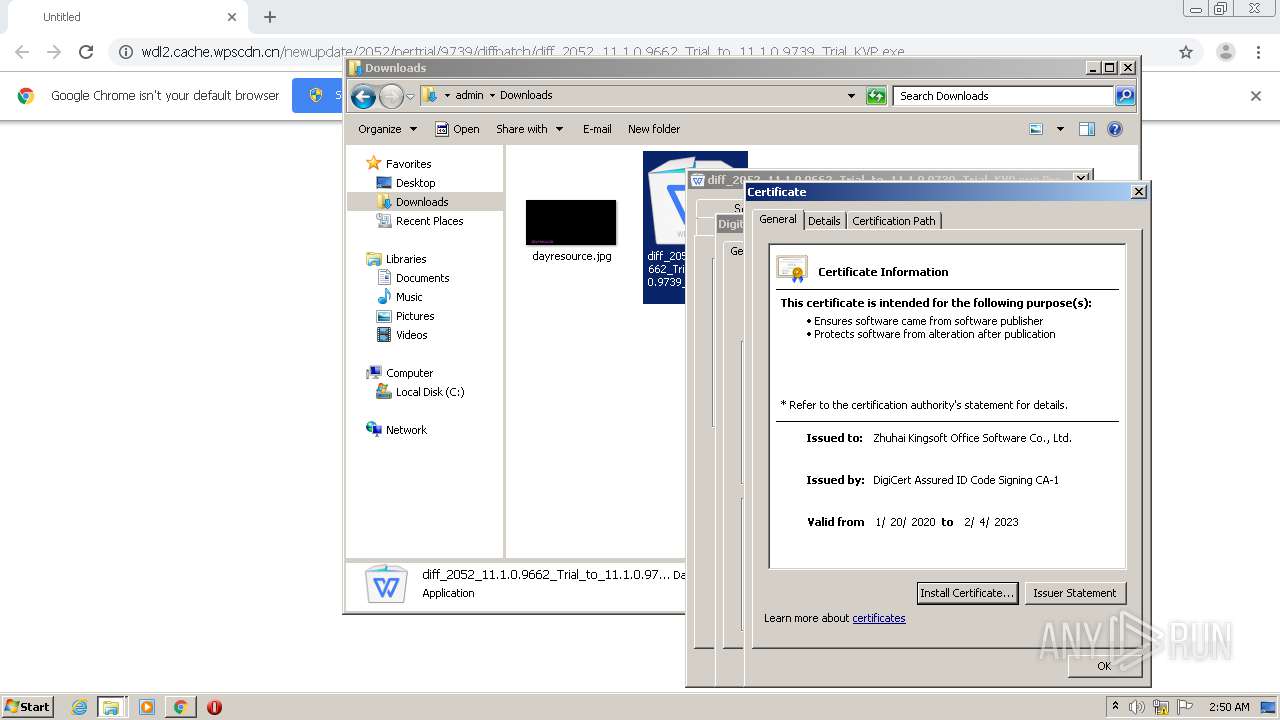Click OK in the Certificate dialog
This screenshot has height=720, width=1280.
click(1104, 666)
